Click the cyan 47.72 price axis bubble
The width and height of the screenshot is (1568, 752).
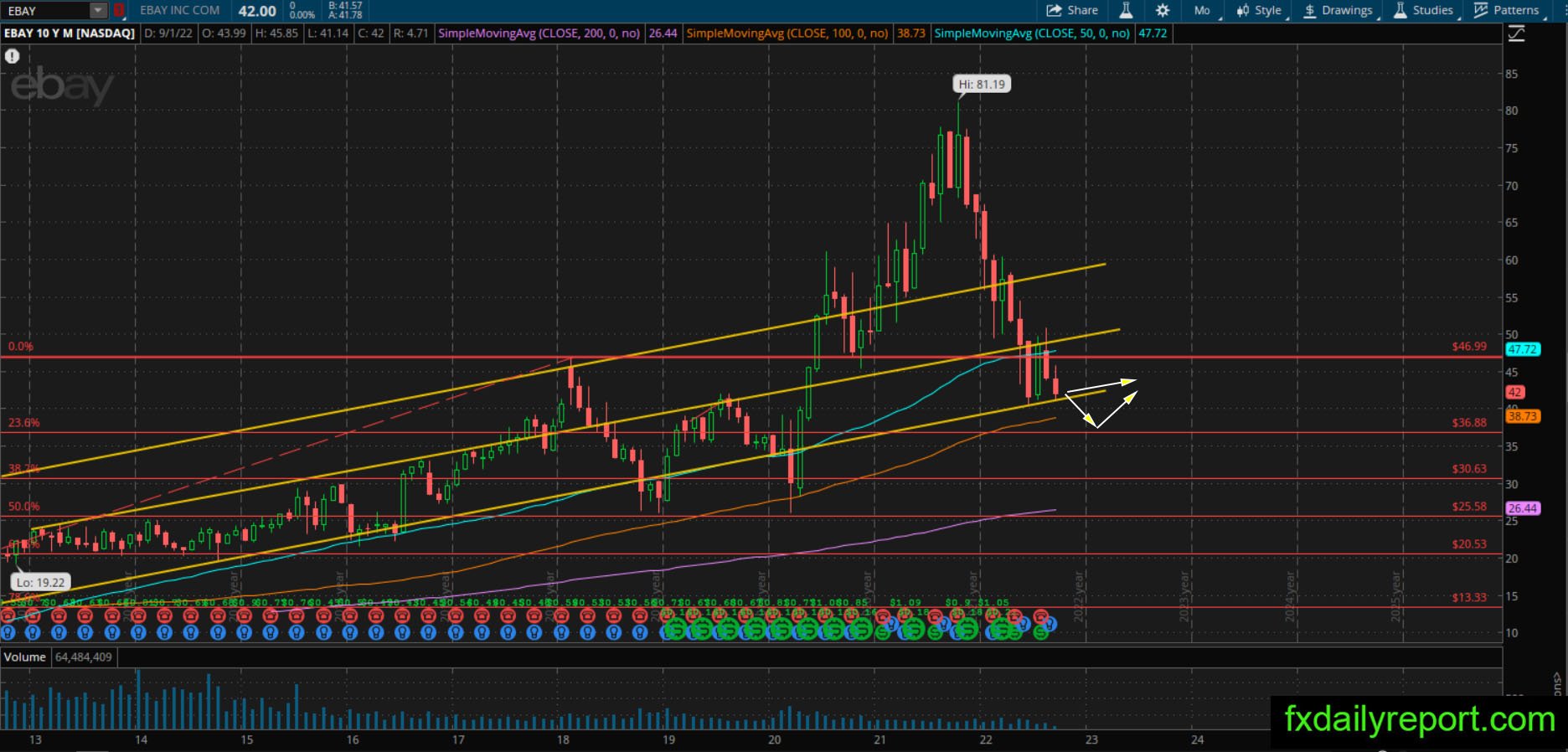coord(1522,349)
